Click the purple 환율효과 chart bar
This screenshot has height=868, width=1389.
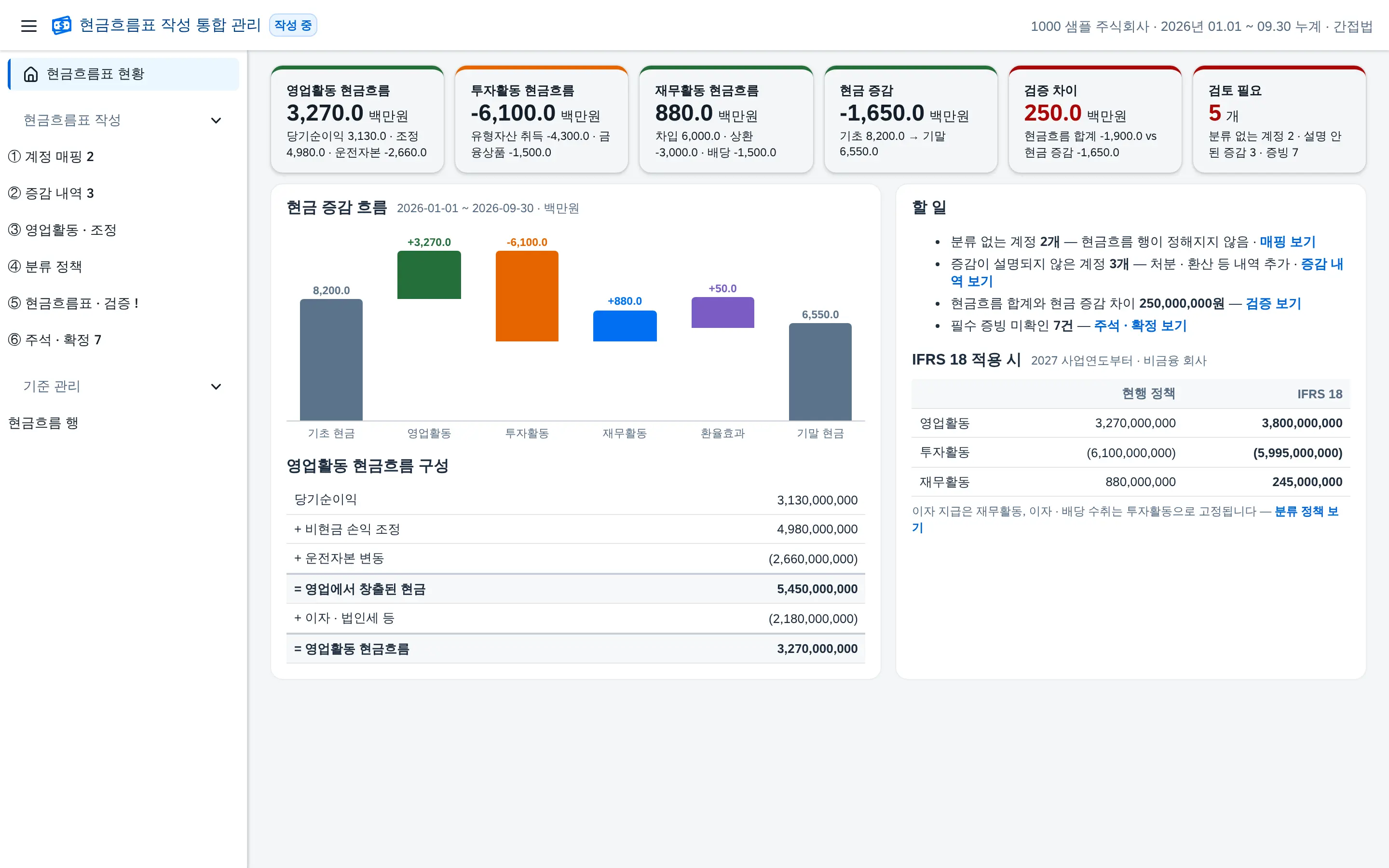click(722, 312)
